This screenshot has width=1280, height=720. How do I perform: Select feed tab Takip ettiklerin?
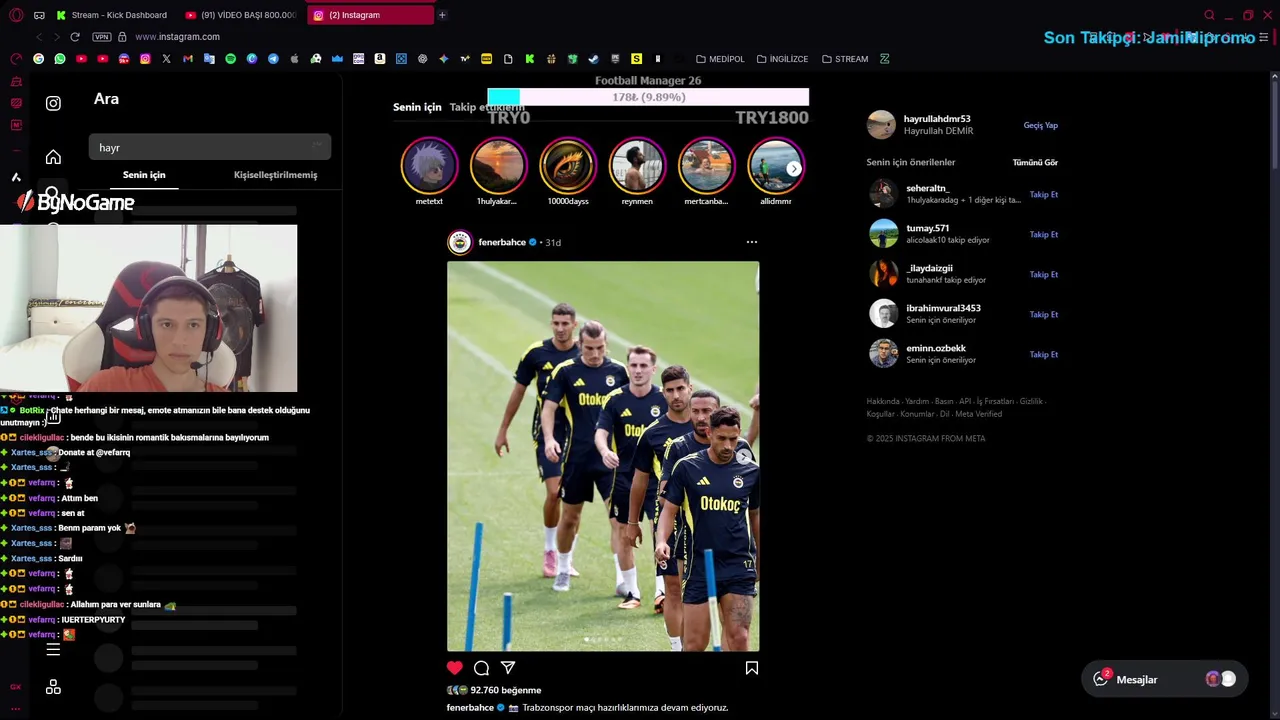click(x=486, y=107)
